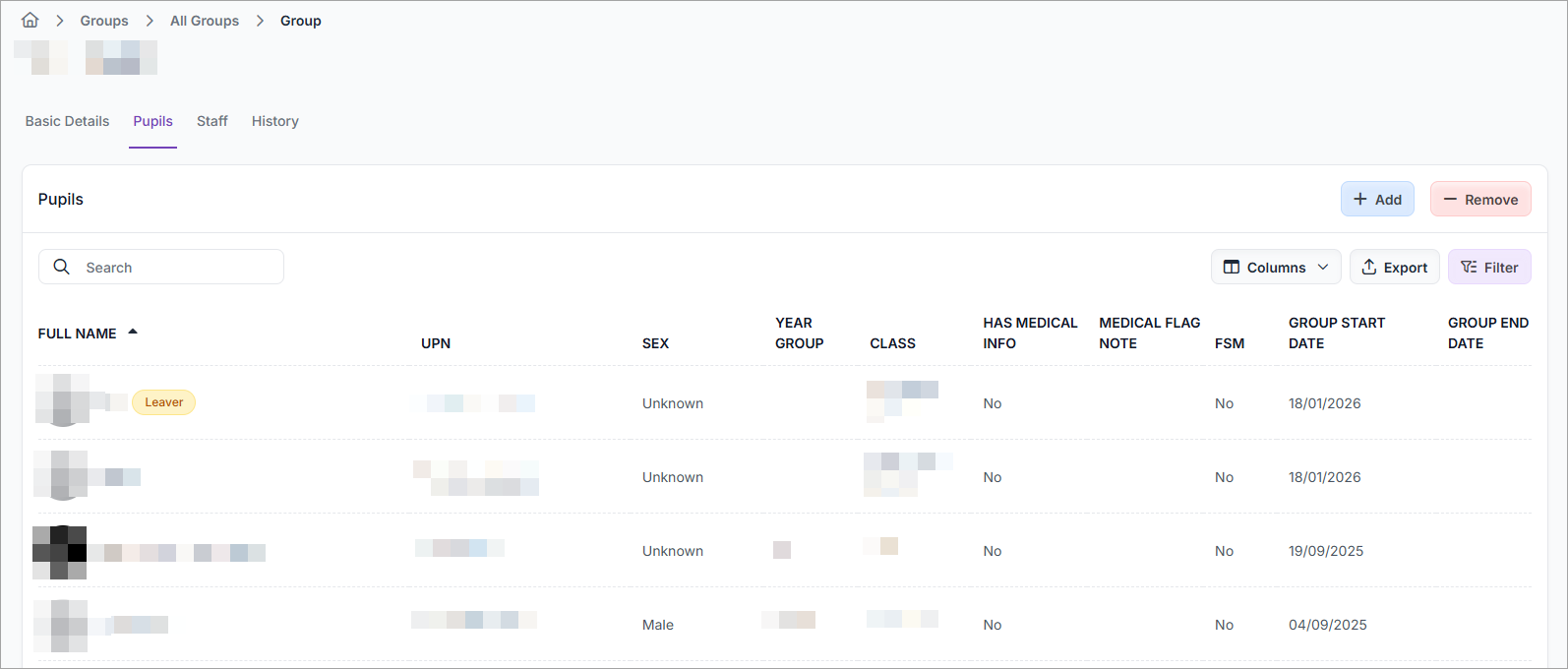The width and height of the screenshot is (1568, 669).
Task: Click the avatar of the third pupil
Action: click(x=60, y=552)
